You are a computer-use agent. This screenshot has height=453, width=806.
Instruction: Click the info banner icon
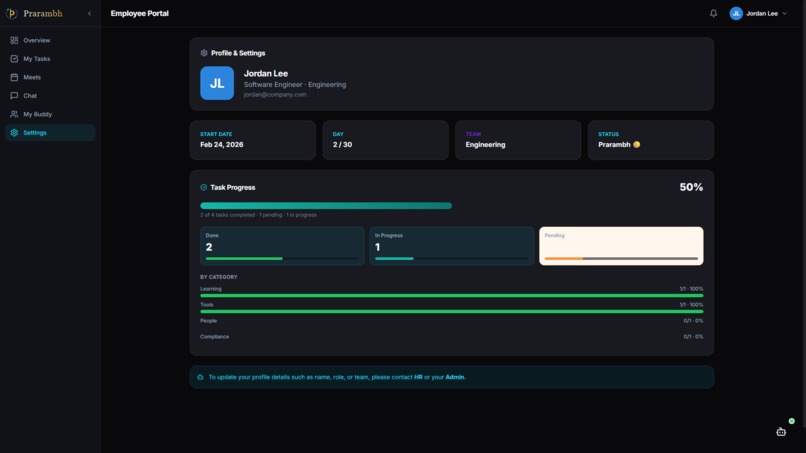coord(200,377)
